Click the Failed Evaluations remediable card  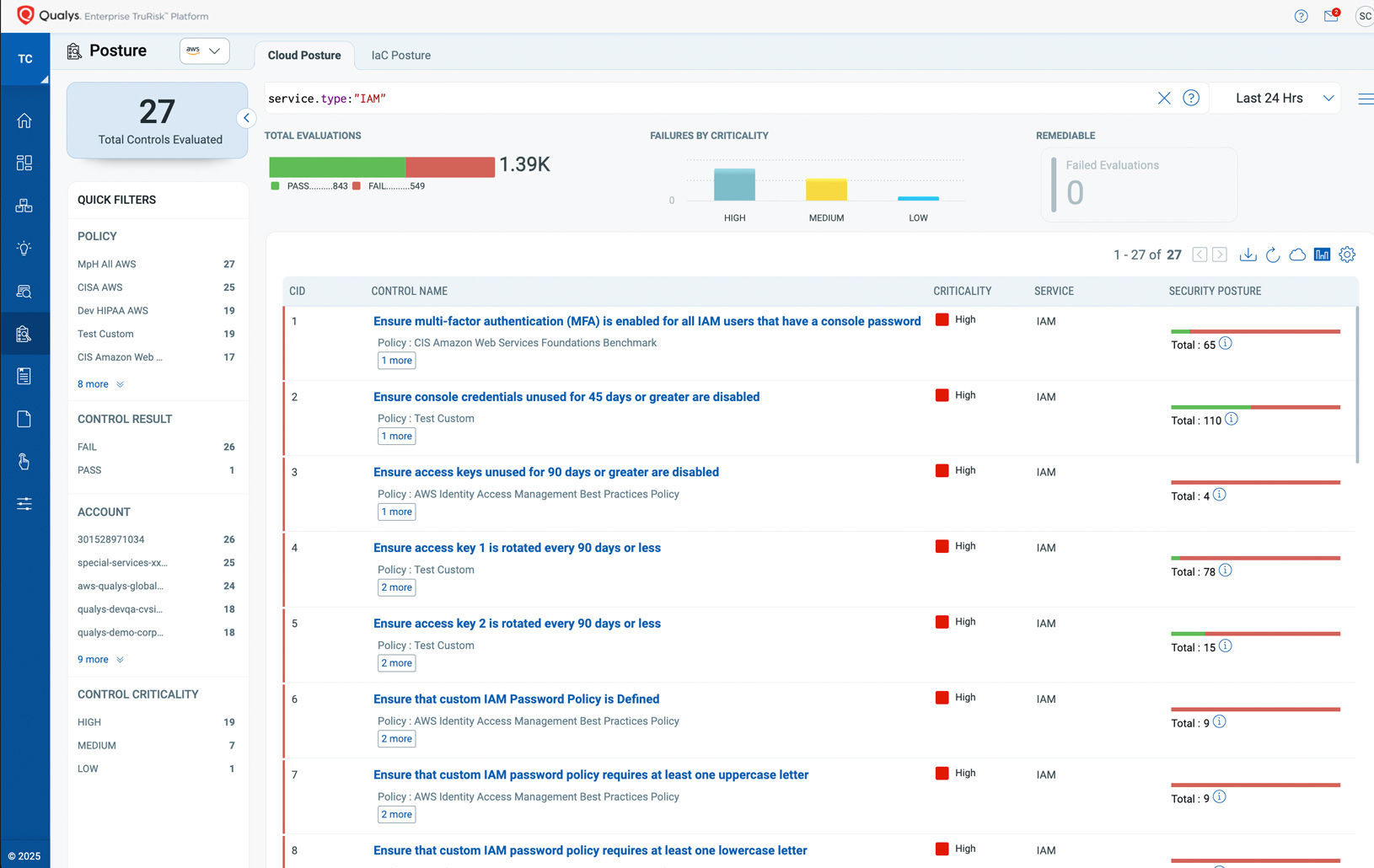[1140, 185]
